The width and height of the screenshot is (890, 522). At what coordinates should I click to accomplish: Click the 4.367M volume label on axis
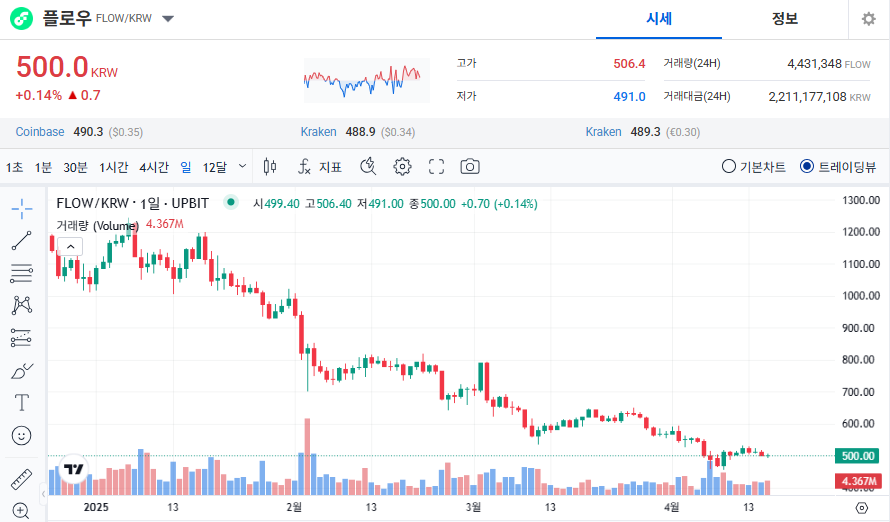[858, 481]
